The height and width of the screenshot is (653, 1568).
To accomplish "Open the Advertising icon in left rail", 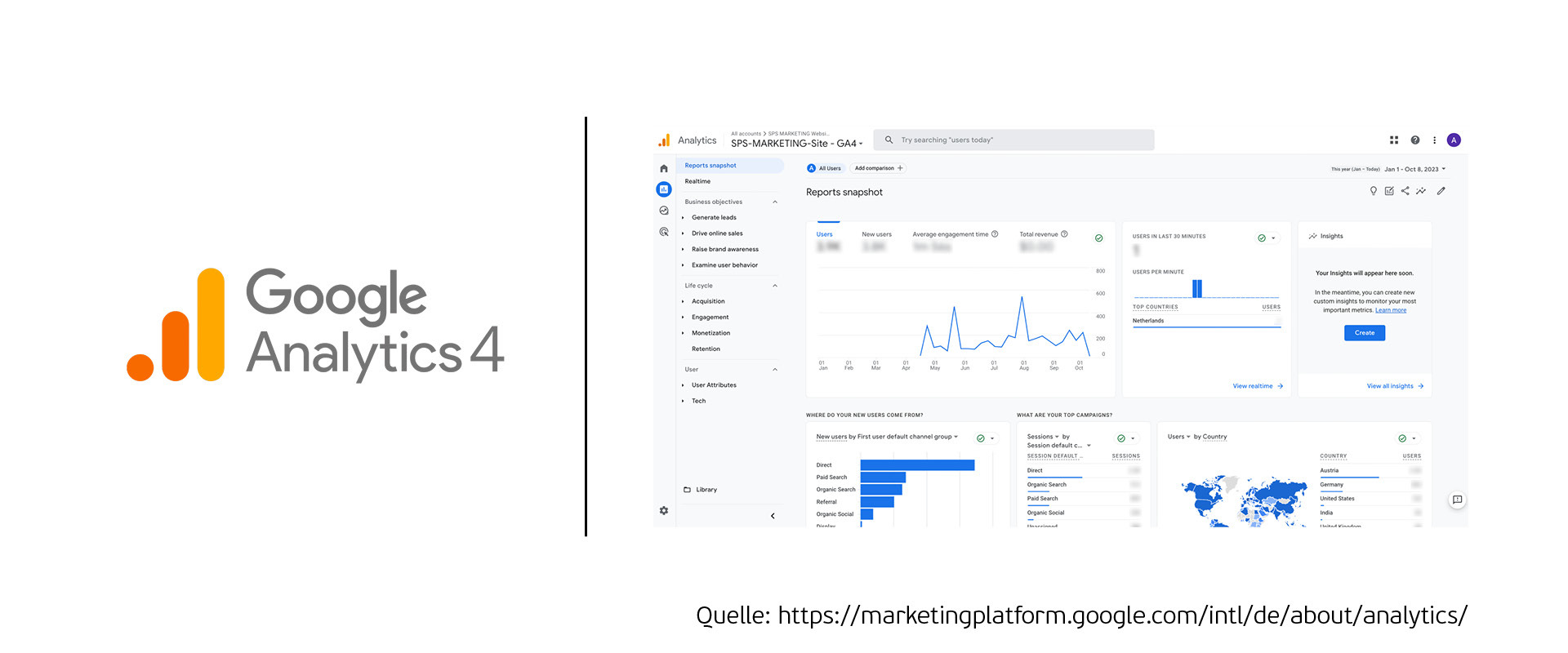I will click(x=664, y=232).
